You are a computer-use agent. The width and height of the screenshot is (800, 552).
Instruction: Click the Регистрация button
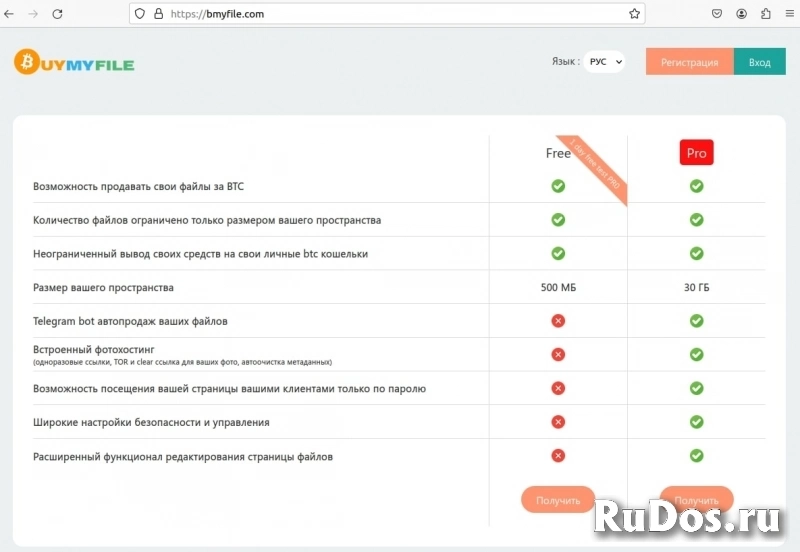click(x=689, y=62)
